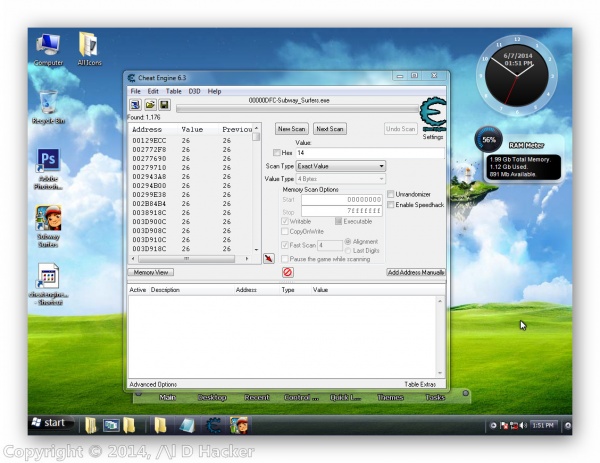Check the Enable Speedhack option
Viewport: 600px width, 463px height.
click(391, 204)
